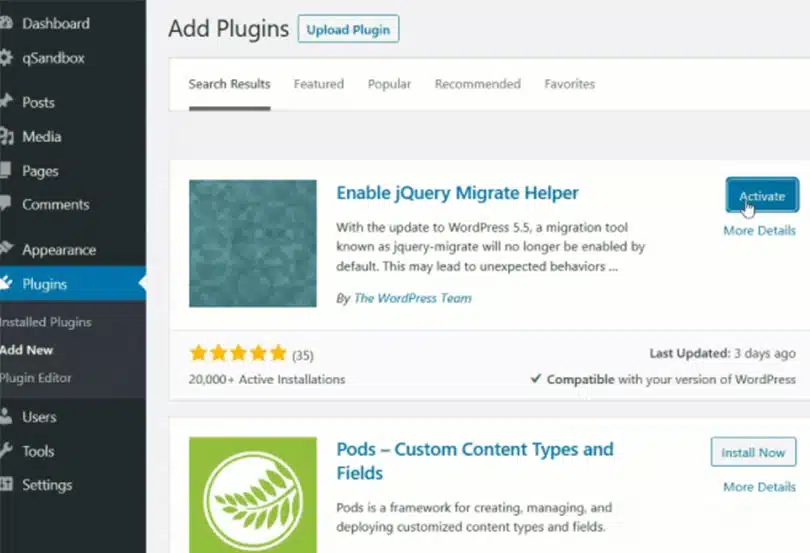This screenshot has height=553, width=810.
Task: Open the qSandbox menu item
Action: pos(53,58)
